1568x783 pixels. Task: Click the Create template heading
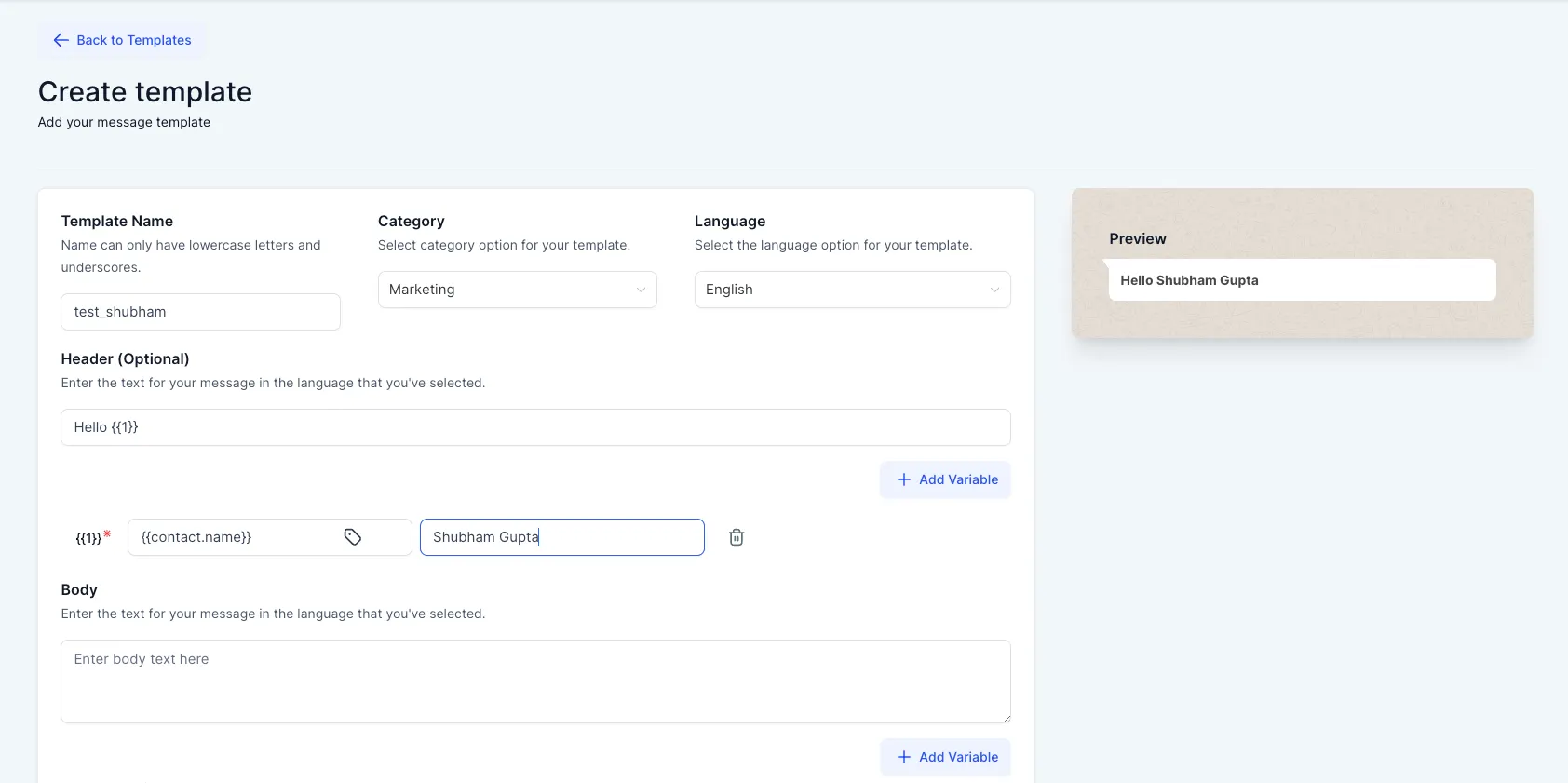[x=145, y=91]
